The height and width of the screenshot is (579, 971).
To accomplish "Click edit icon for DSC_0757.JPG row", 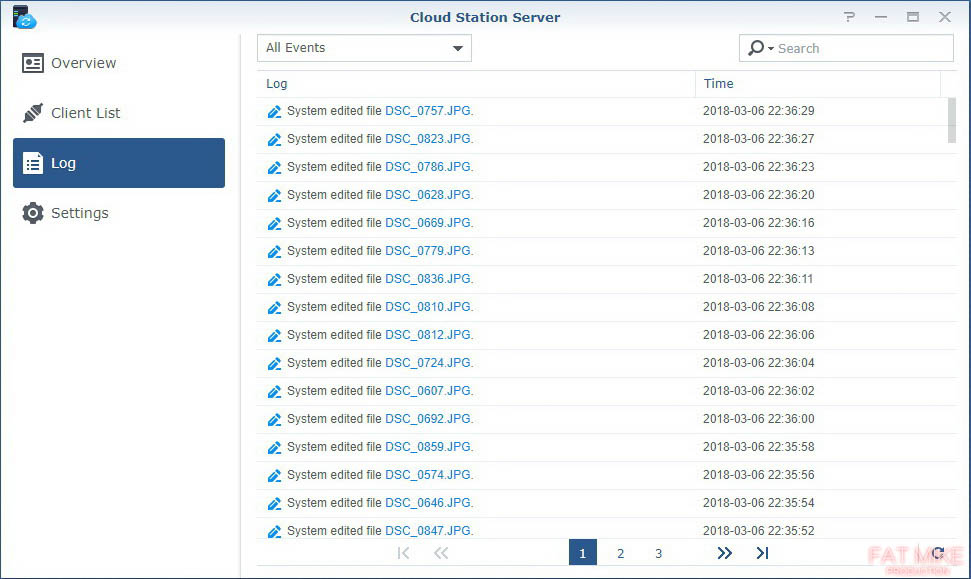I will [x=274, y=111].
